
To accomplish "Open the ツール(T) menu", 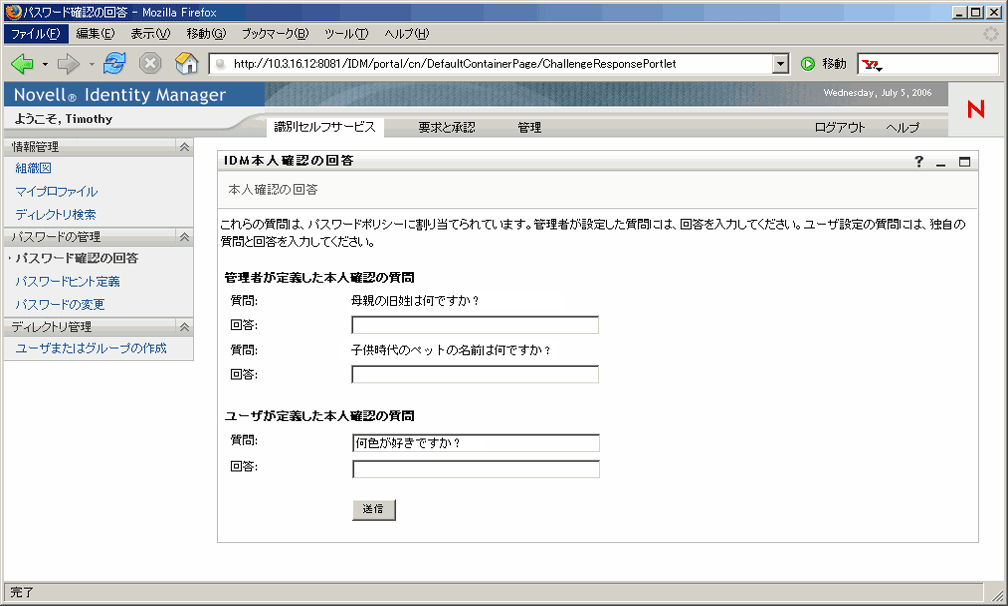I will pos(346,33).
